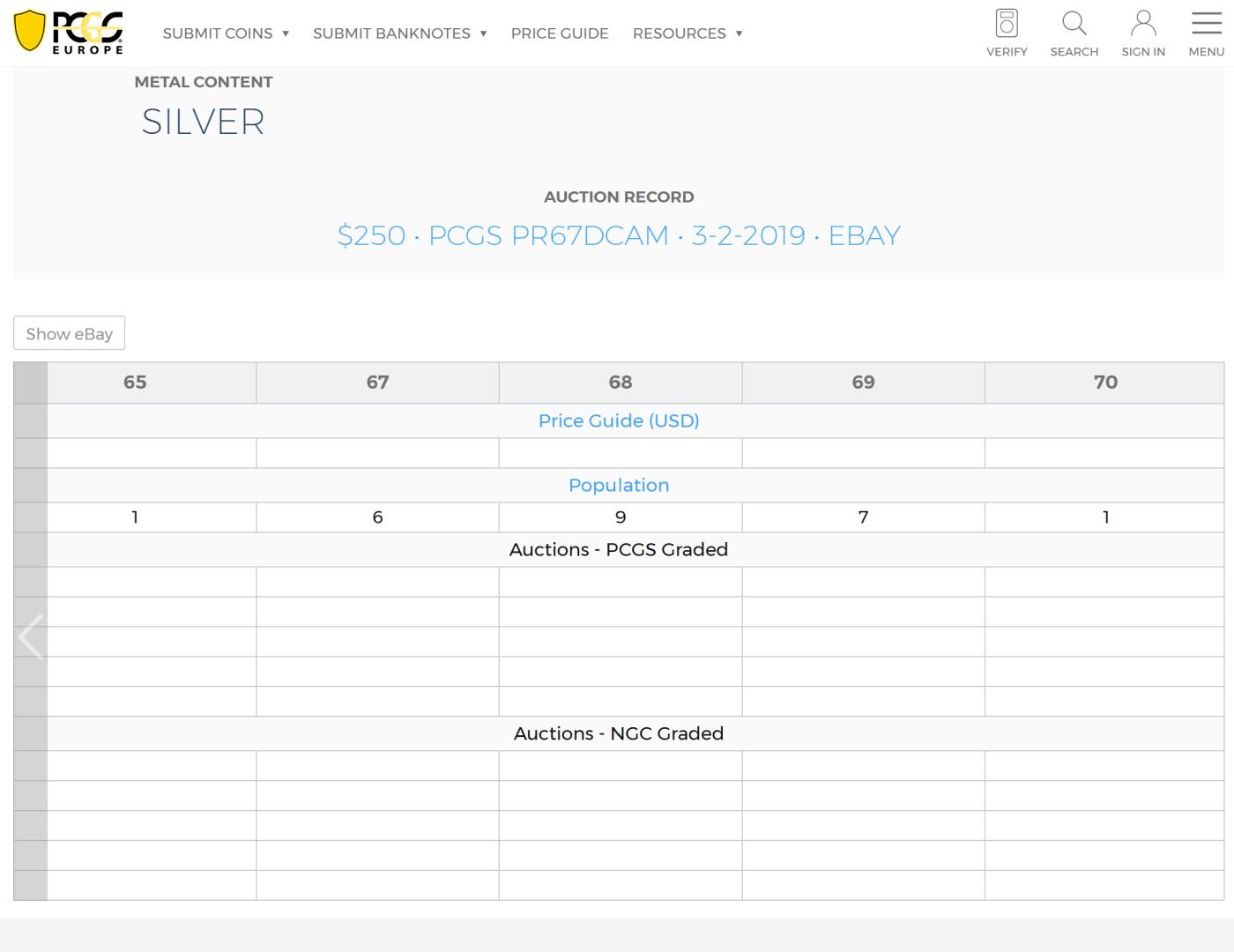Open the $250 PCGS PR67DCAM auction record
Image resolution: width=1234 pixels, height=952 pixels.
pos(619,235)
